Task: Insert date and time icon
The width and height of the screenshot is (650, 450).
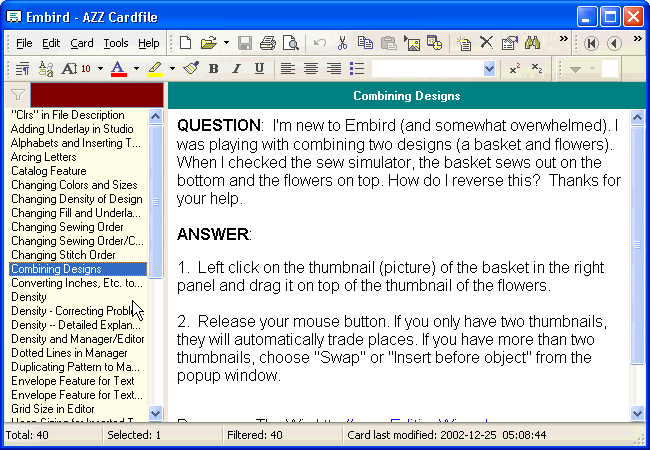Action: [x=434, y=43]
